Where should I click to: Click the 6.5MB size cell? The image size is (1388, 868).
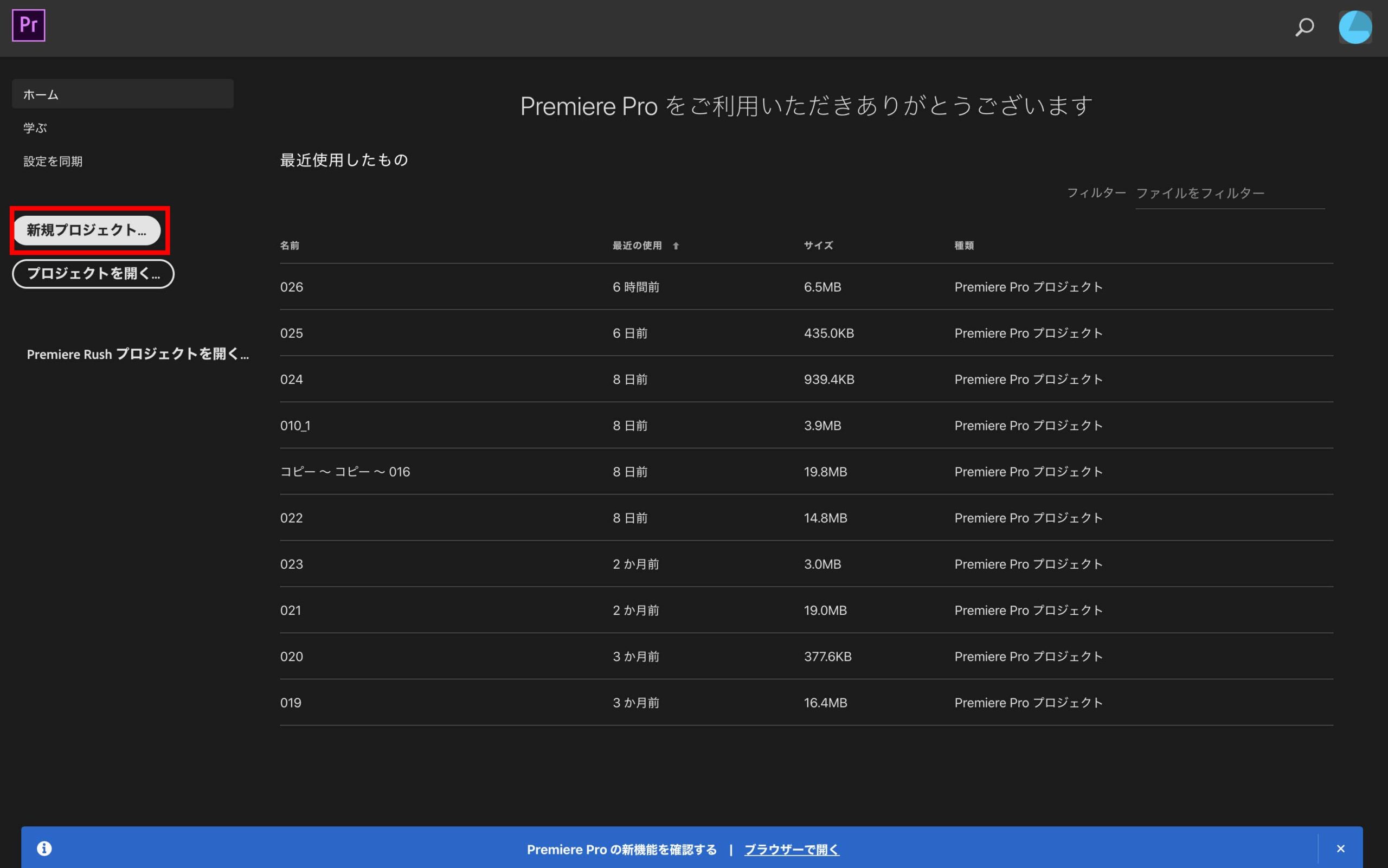pyautogui.click(x=822, y=287)
